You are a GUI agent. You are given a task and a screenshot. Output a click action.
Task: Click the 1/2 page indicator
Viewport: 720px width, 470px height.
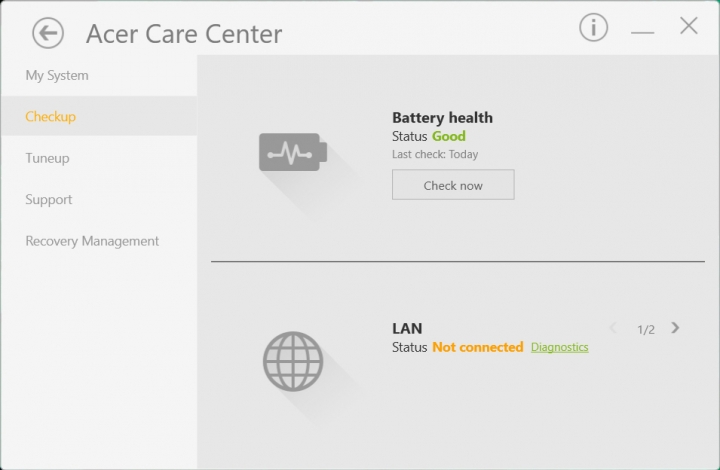point(646,329)
